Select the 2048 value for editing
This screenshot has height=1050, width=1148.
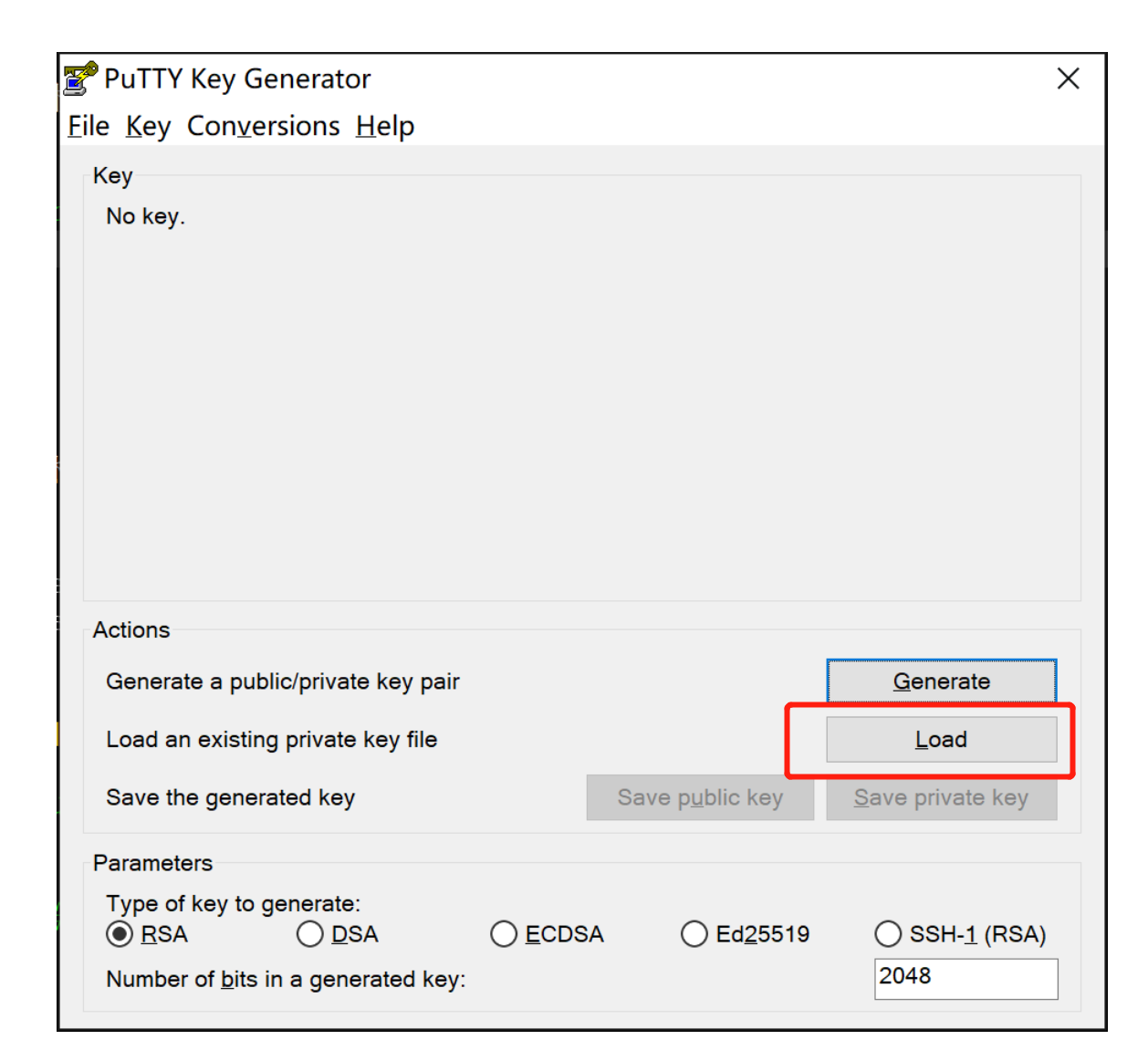(x=903, y=977)
